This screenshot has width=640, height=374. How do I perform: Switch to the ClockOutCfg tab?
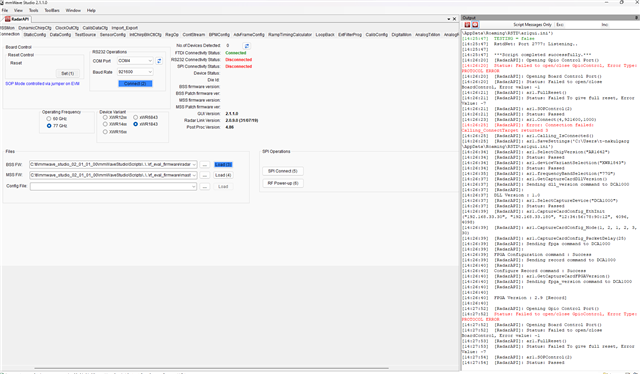(x=67, y=28)
